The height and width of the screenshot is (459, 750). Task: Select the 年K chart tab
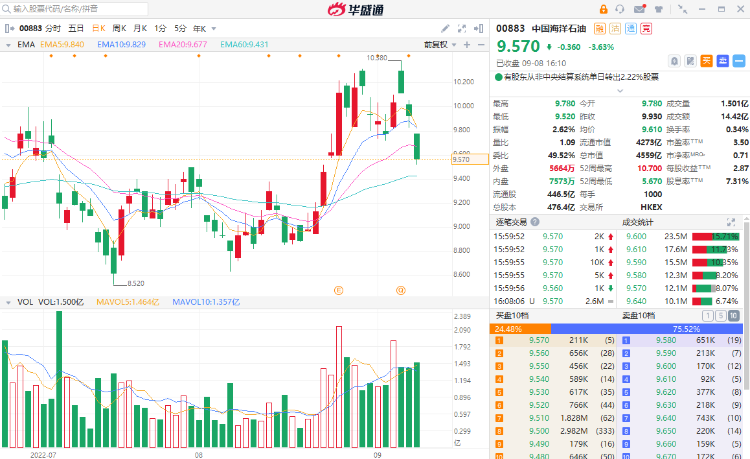pyautogui.click(x=199, y=29)
